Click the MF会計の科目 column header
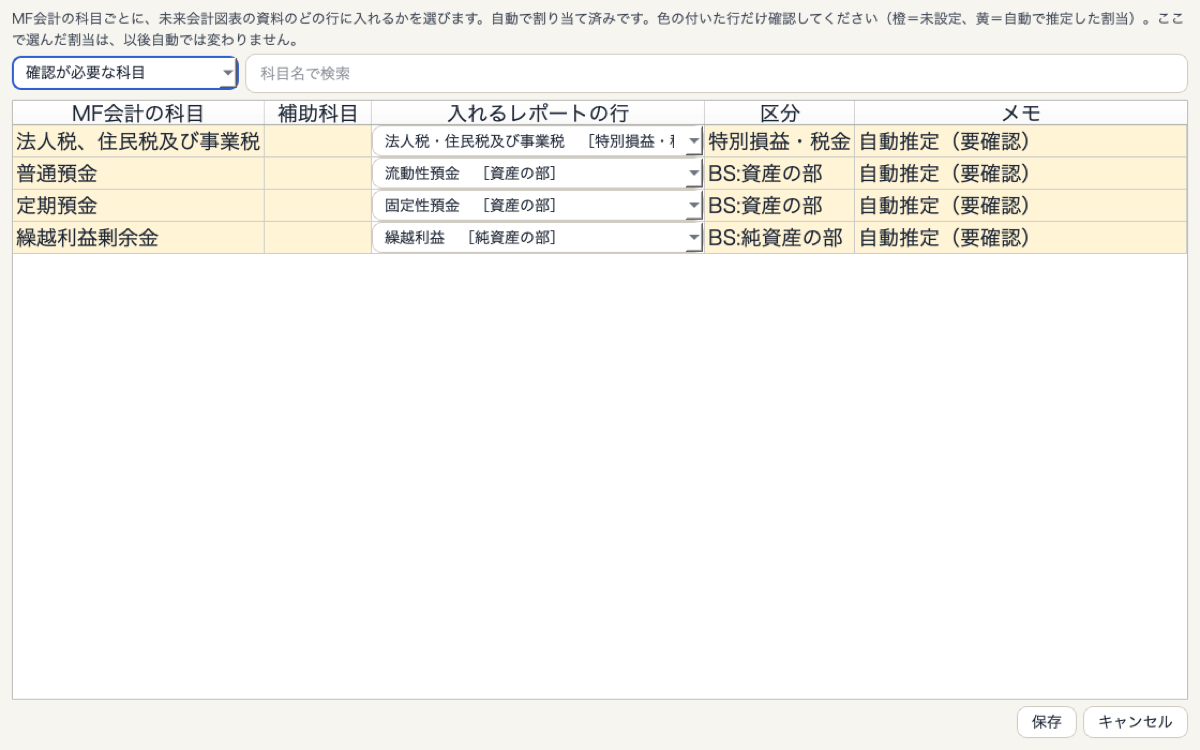The width and height of the screenshot is (1200, 750). click(x=138, y=113)
